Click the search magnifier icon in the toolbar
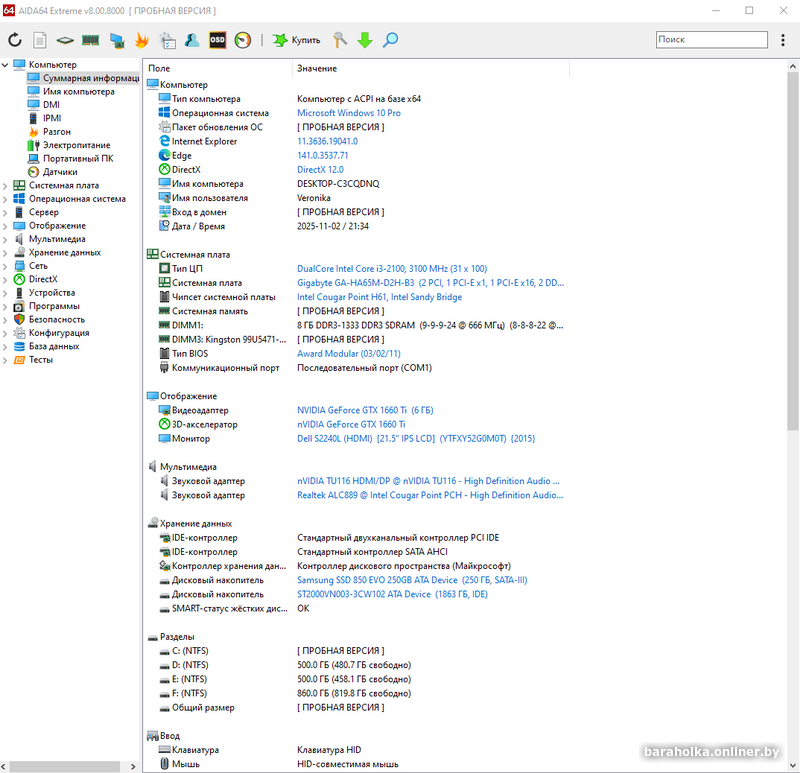 point(391,40)
